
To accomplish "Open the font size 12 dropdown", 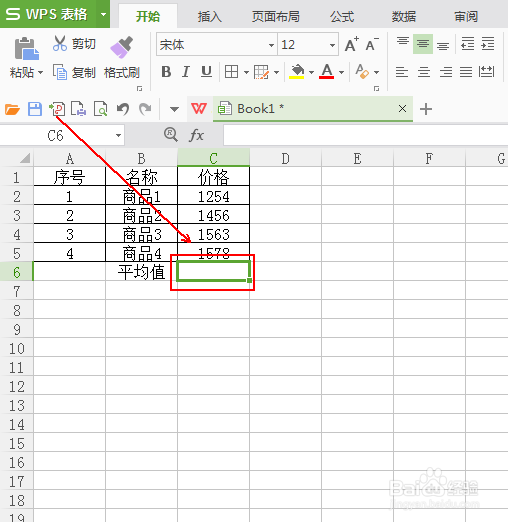I will pos(332,45).
